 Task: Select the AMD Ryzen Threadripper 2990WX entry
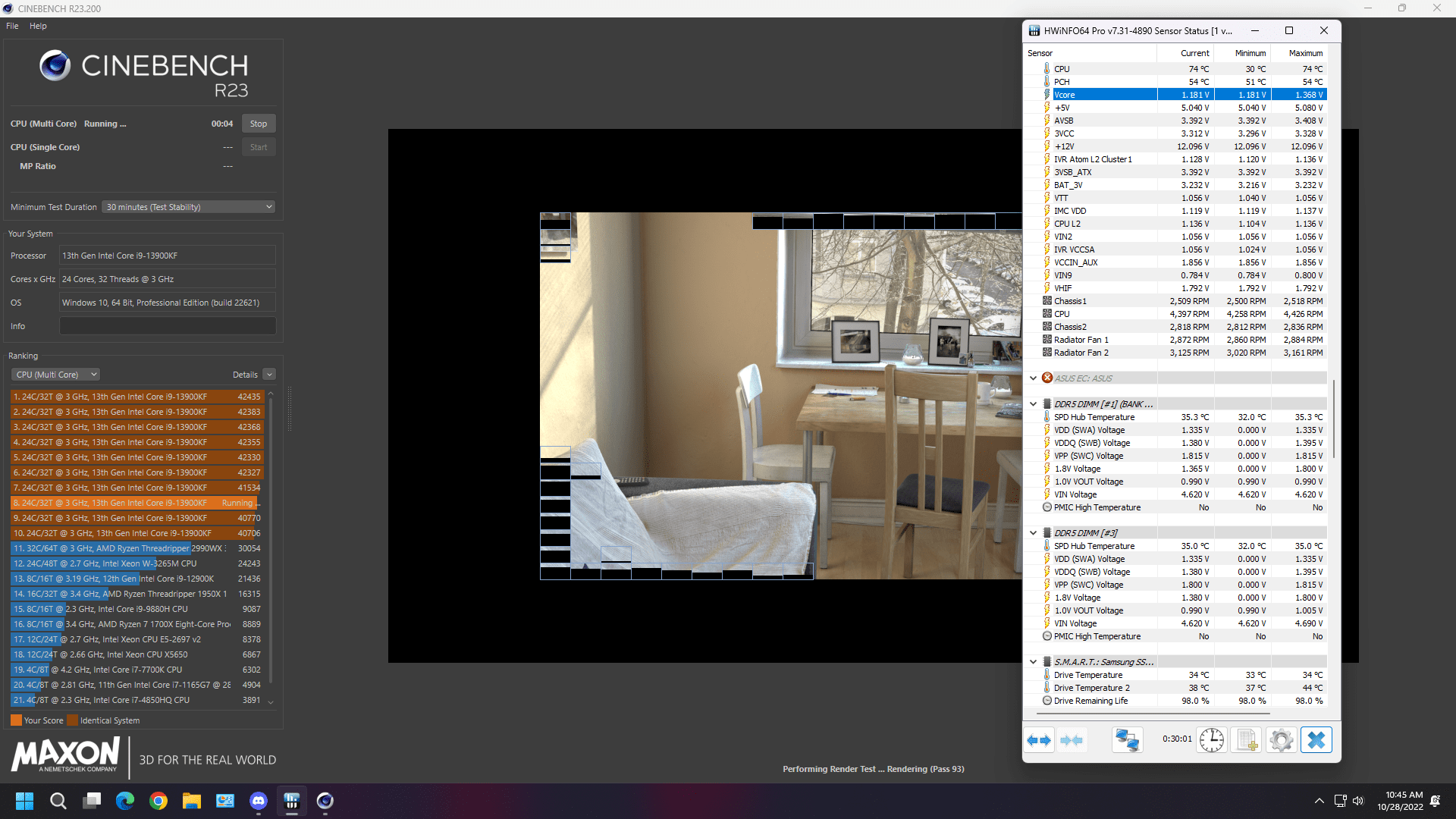[136, 548]
